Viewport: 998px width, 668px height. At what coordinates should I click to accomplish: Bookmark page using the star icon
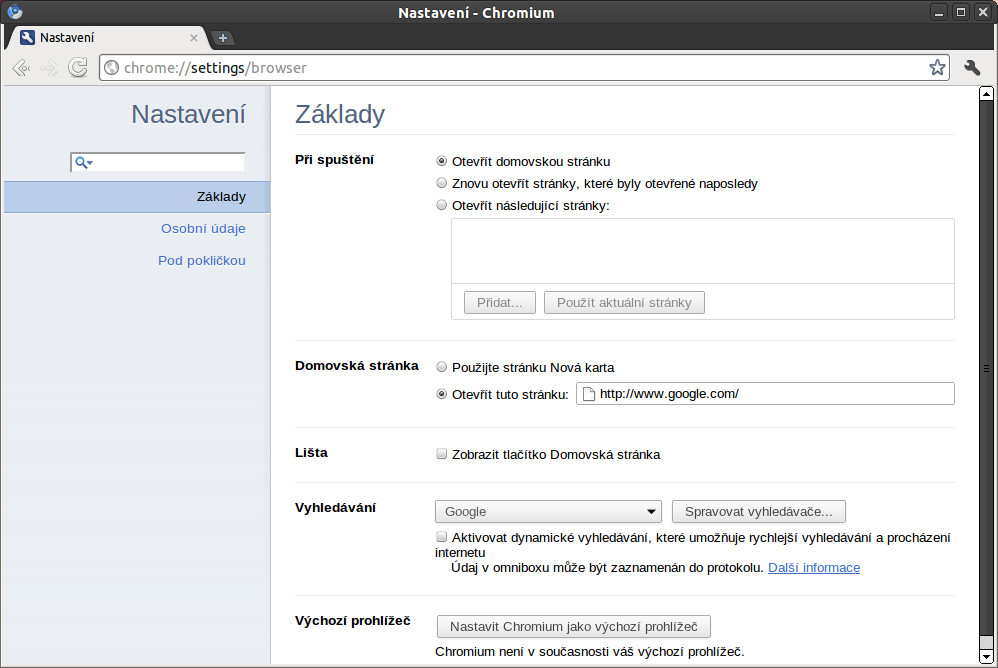[x=937, y=67]
